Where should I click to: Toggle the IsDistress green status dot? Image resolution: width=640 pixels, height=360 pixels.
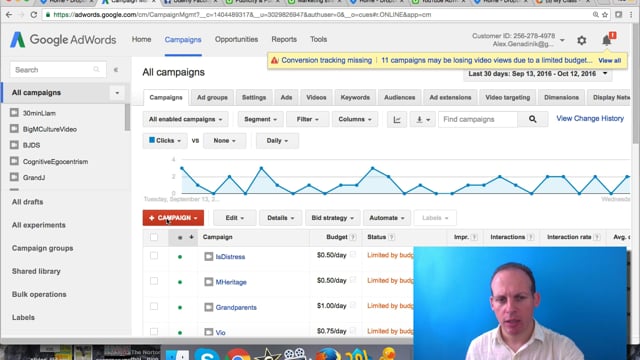180,257
